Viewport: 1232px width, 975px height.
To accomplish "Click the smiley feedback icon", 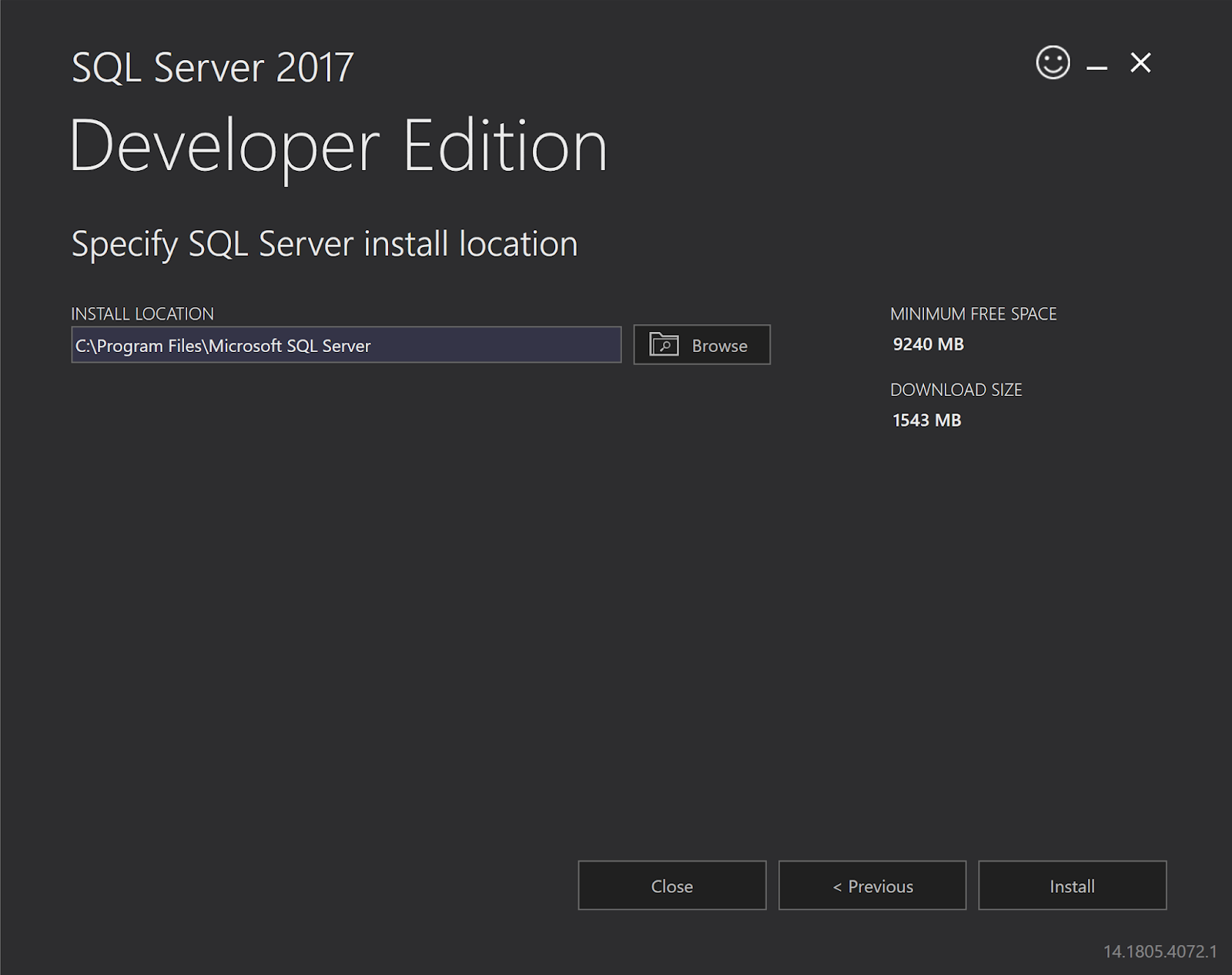I will pos(1053,64).
